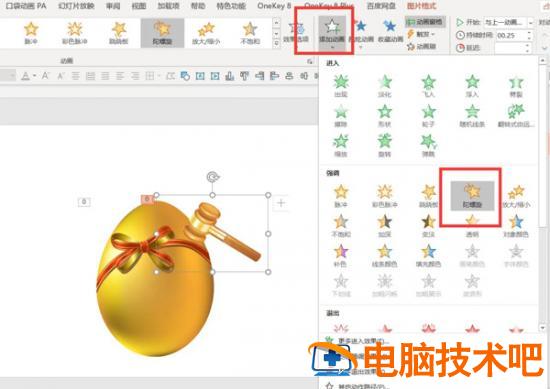The height and width of the screenshot is (389, 550).
Task: Choose 彩色脉冲 (Color Pulse) emphasis in dropdown gallery
Action: 385,196
